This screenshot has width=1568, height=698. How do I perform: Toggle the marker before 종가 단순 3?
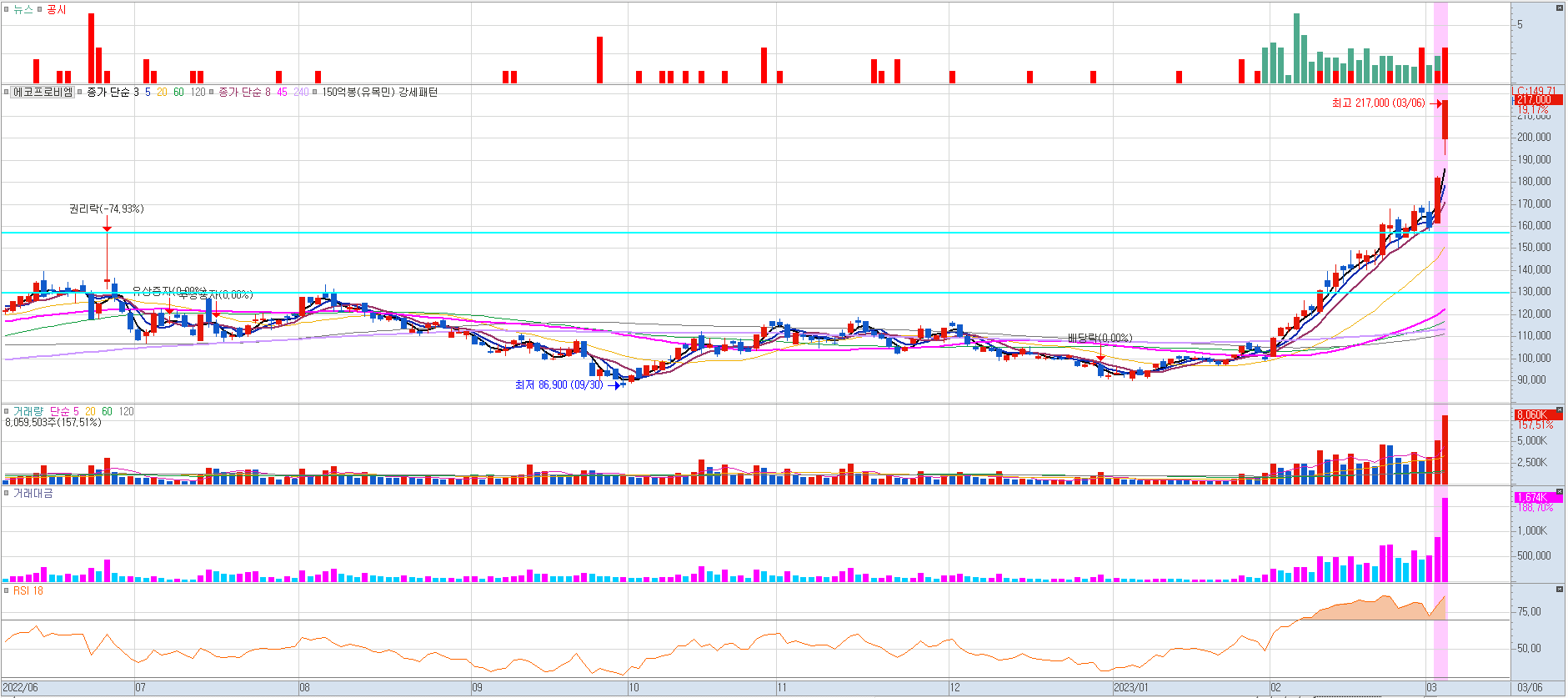click(80, 92)
